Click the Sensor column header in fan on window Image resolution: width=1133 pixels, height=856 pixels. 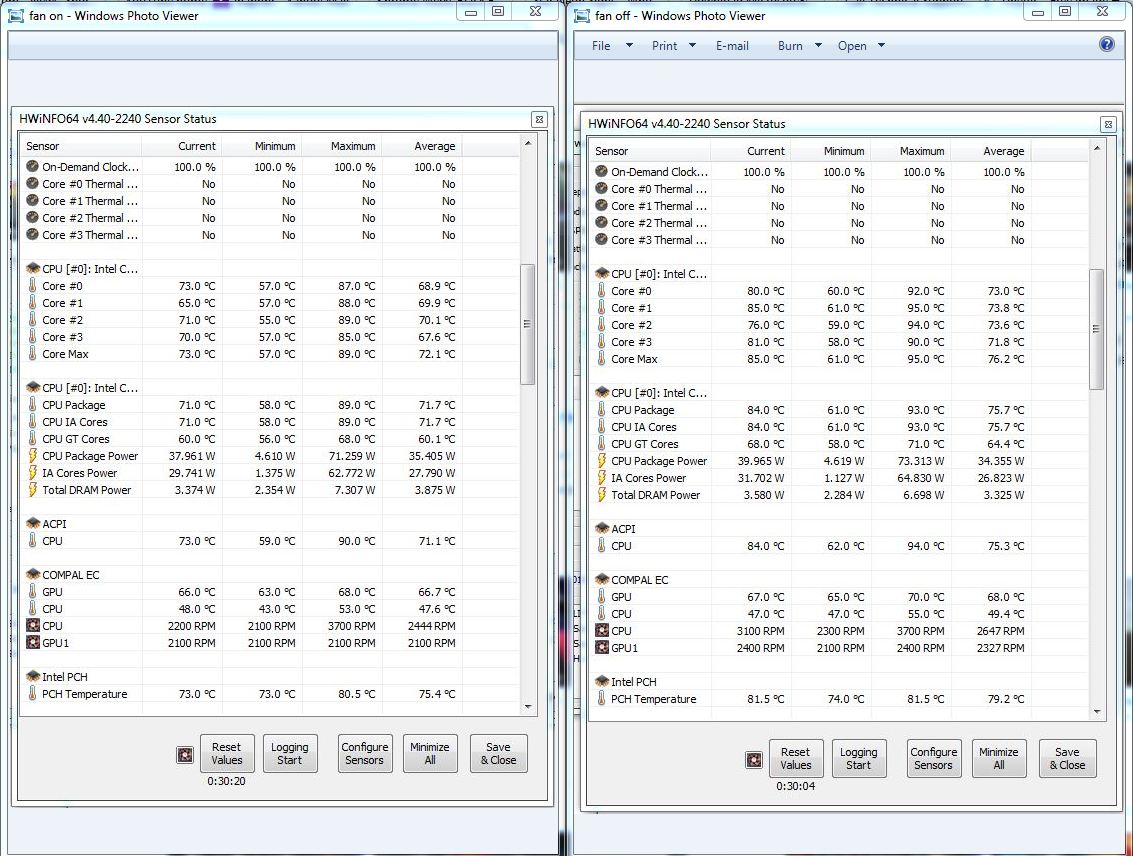click(x=80, y=146)
